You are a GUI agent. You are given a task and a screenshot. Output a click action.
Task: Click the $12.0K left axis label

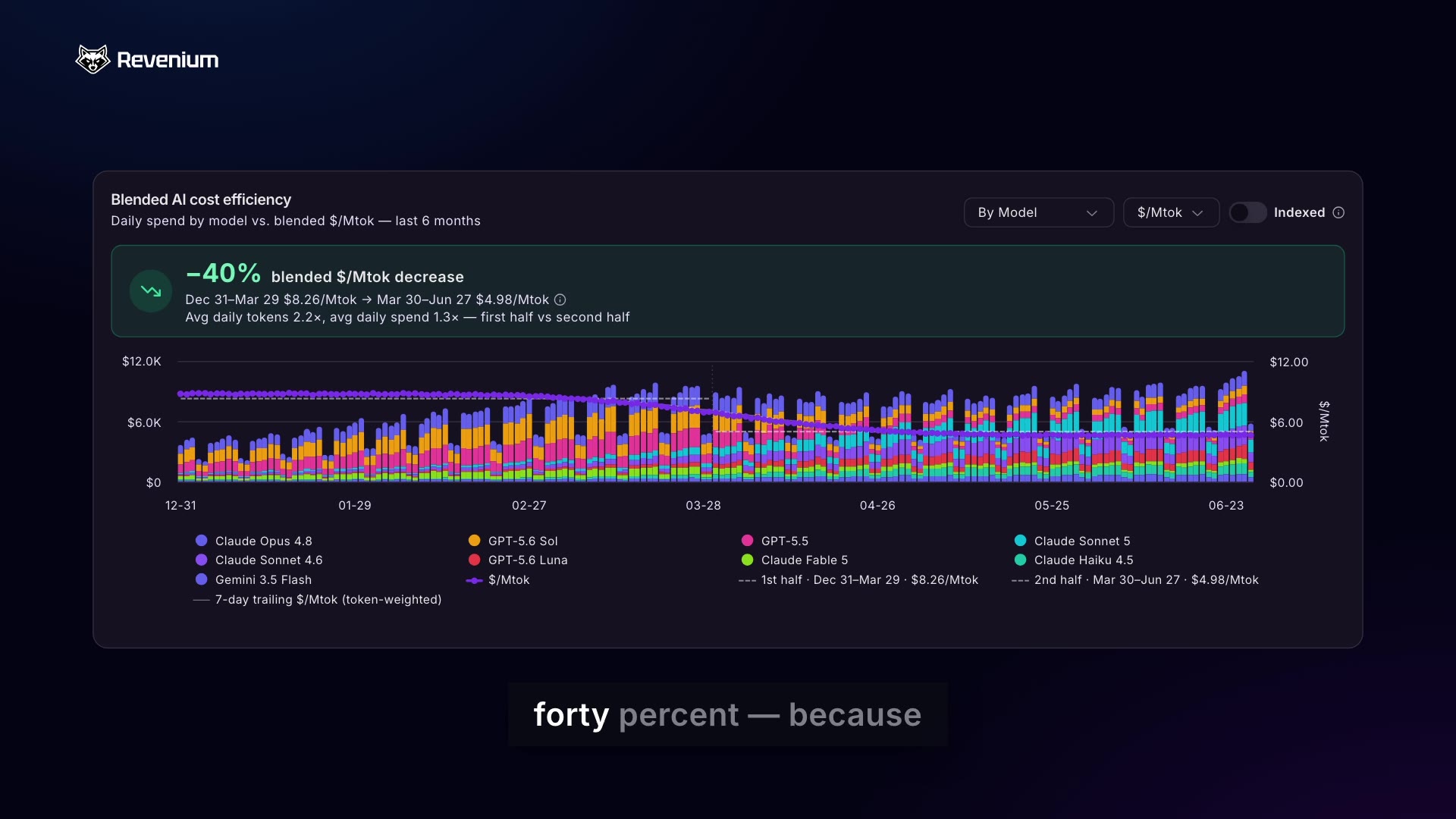142,361
